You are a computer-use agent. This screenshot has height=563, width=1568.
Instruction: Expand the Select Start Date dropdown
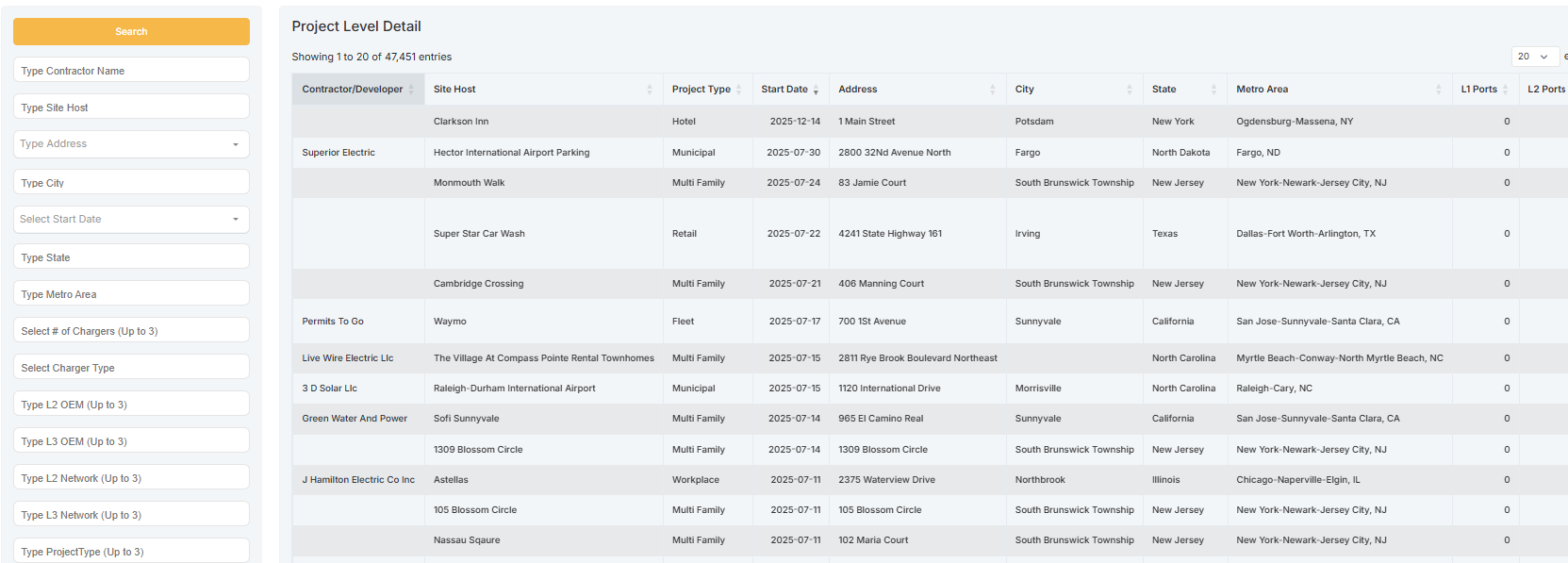[x=131, y=220]
